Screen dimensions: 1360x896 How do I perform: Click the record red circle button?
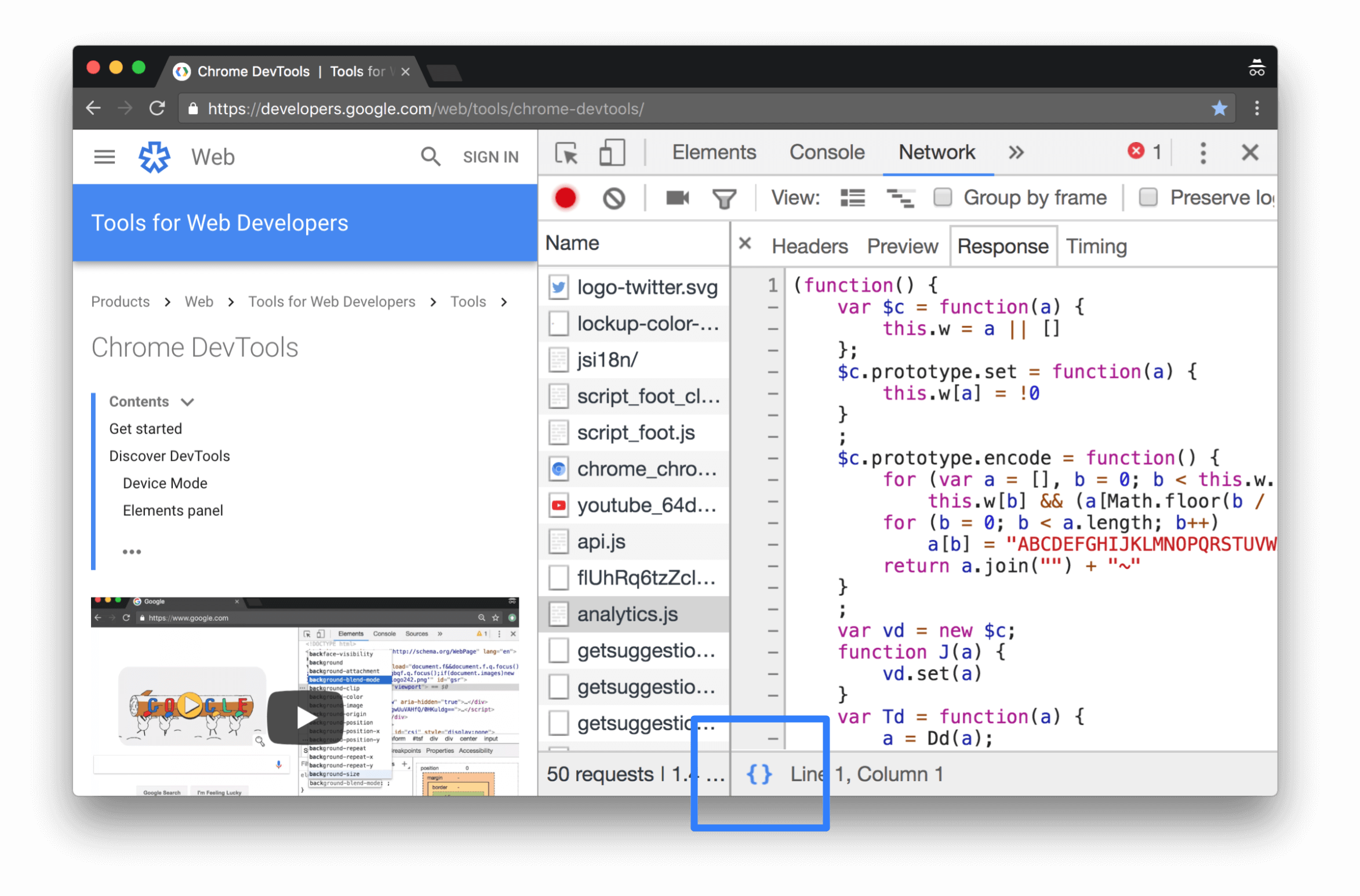pyautogui.click(x=566, y=197)
